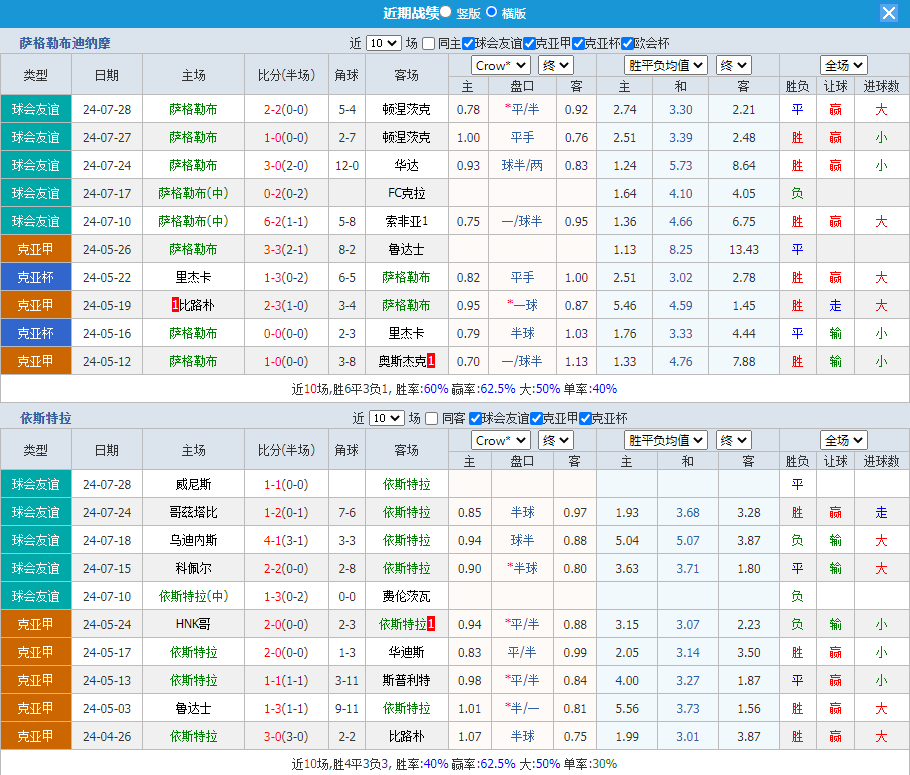Screen dimensions: 910x775
Task: Open the 华达 team link
Action: (407, 165)
